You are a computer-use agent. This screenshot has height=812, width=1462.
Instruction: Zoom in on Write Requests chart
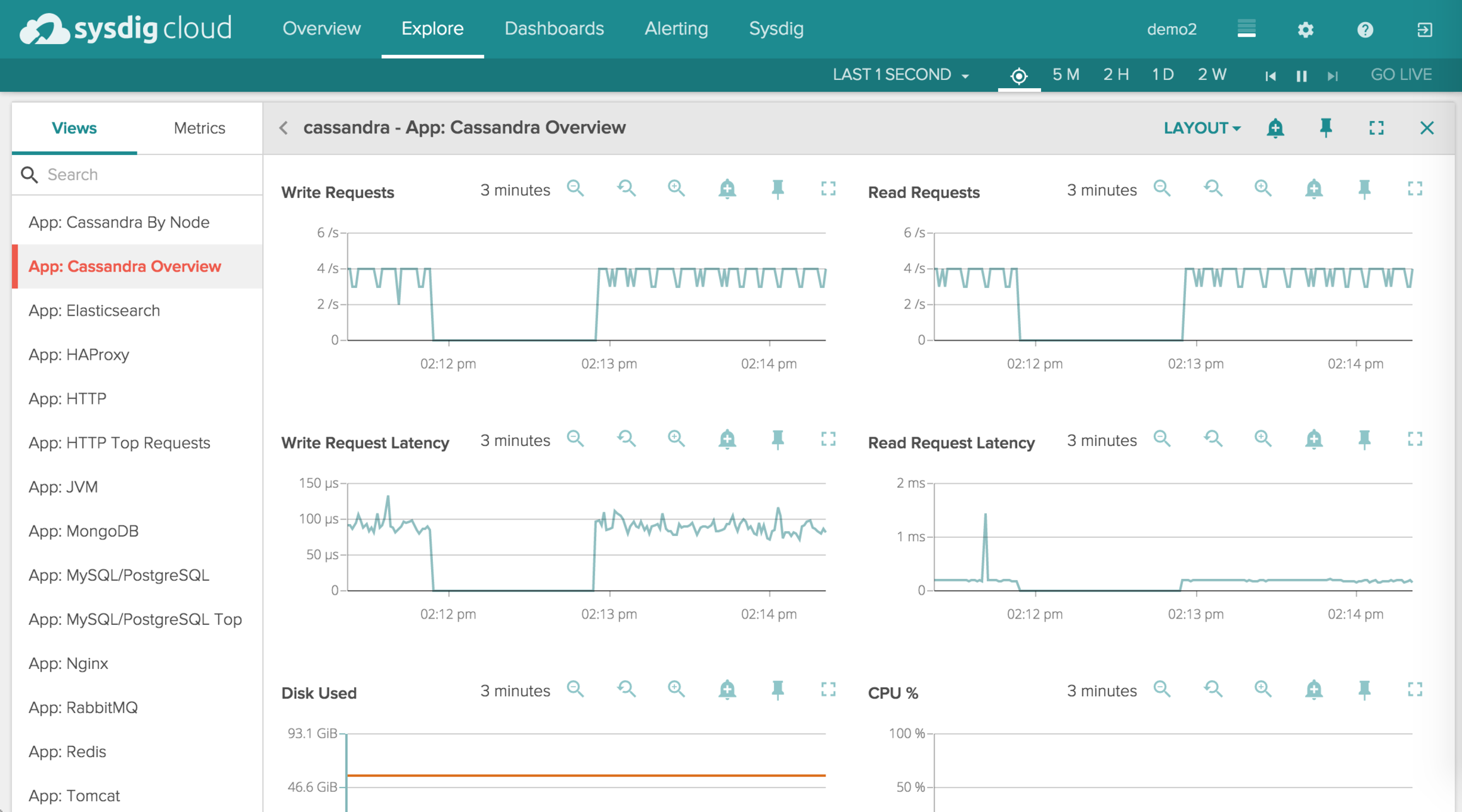click(676, 188)
